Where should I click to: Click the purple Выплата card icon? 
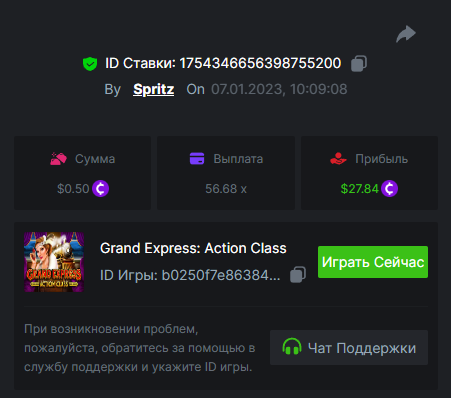[197, 158]
